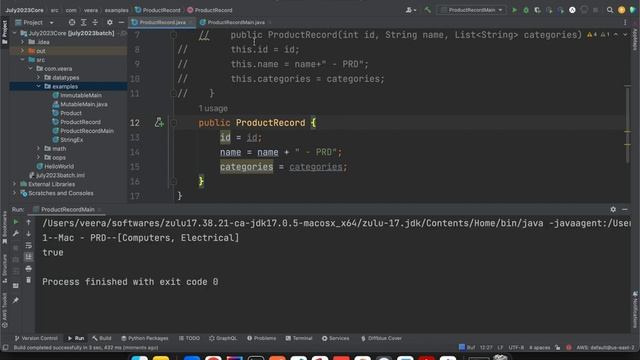This screenshot has height=360, width=640.
Task: Expand External Libraries node
Action: 15,184
